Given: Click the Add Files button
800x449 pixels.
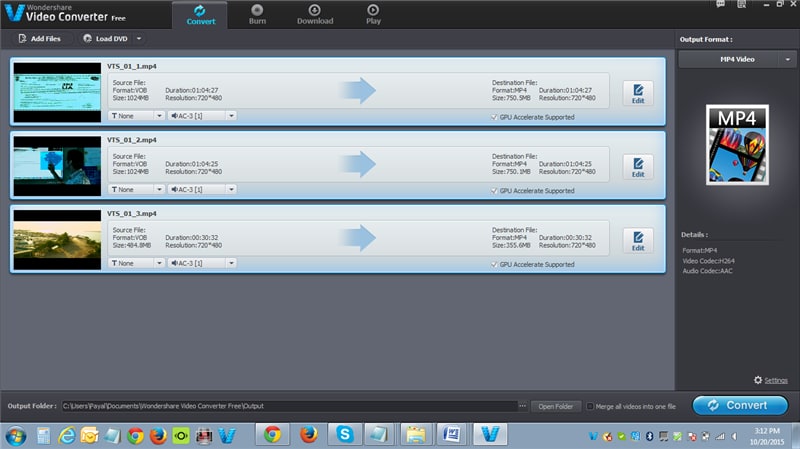Looking at the screenshot, I should click(x=39, y=39).
